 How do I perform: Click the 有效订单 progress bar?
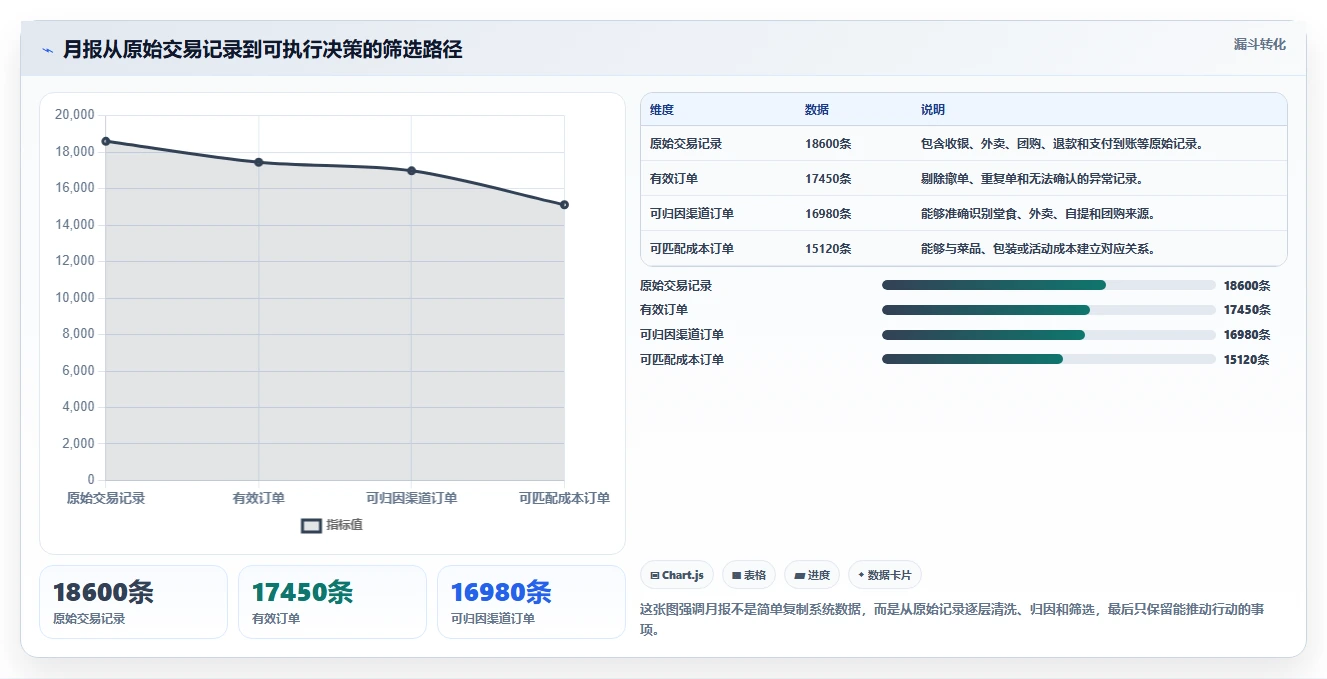click(1048, 310)
